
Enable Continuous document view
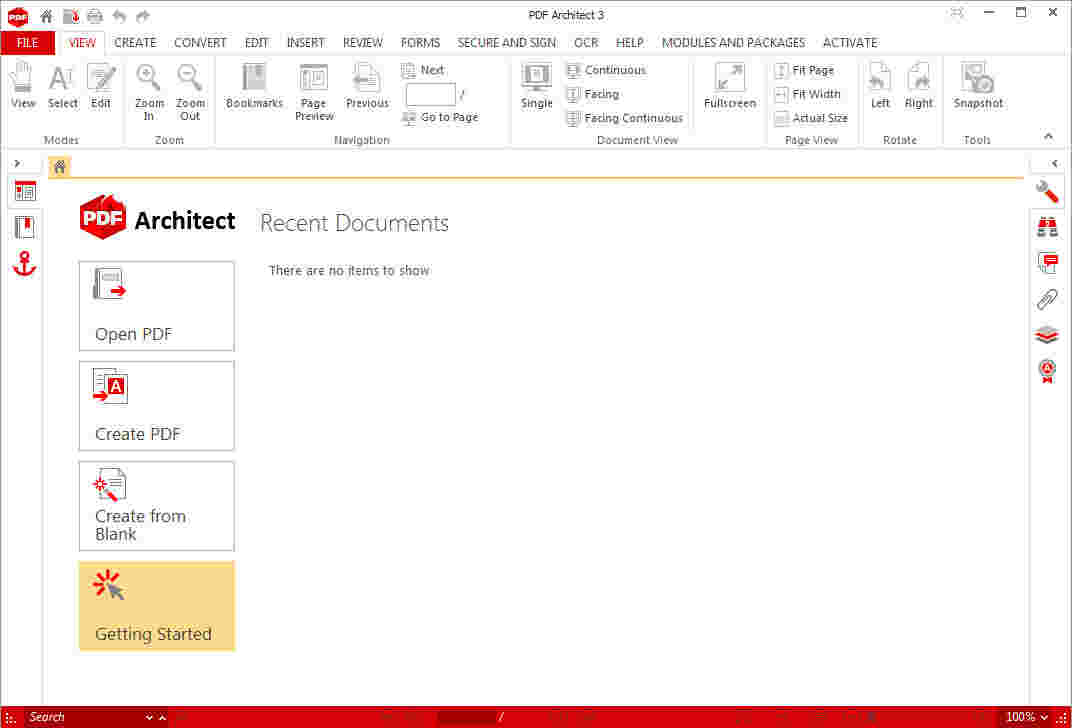[x=606, y=70]
